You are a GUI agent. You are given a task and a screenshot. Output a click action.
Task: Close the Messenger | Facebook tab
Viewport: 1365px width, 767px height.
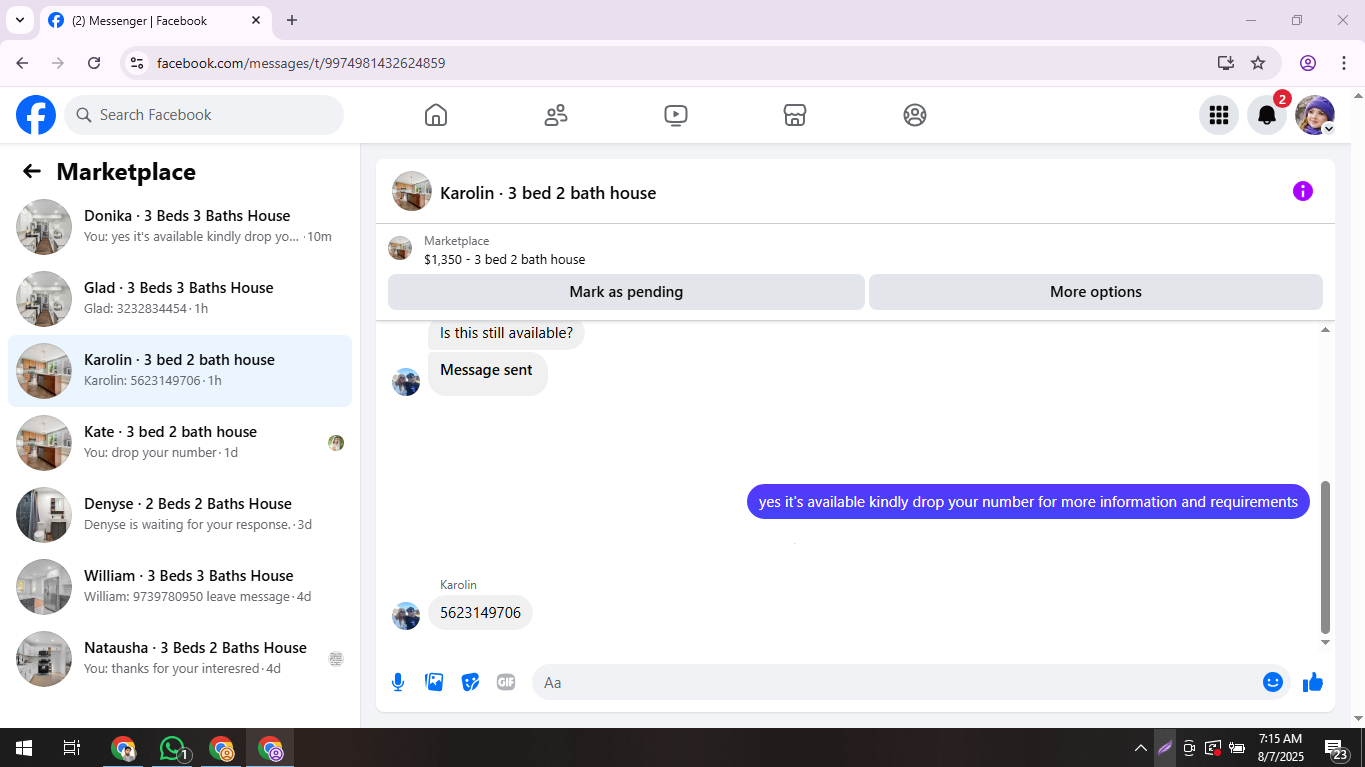tap(257, 20)
